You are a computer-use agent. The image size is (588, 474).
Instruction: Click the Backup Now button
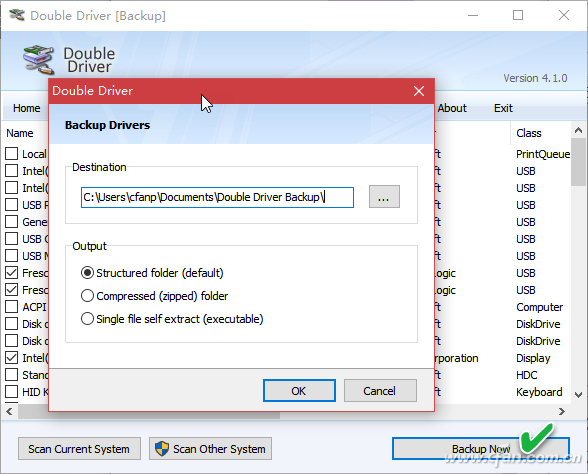[x=481, y=448]
